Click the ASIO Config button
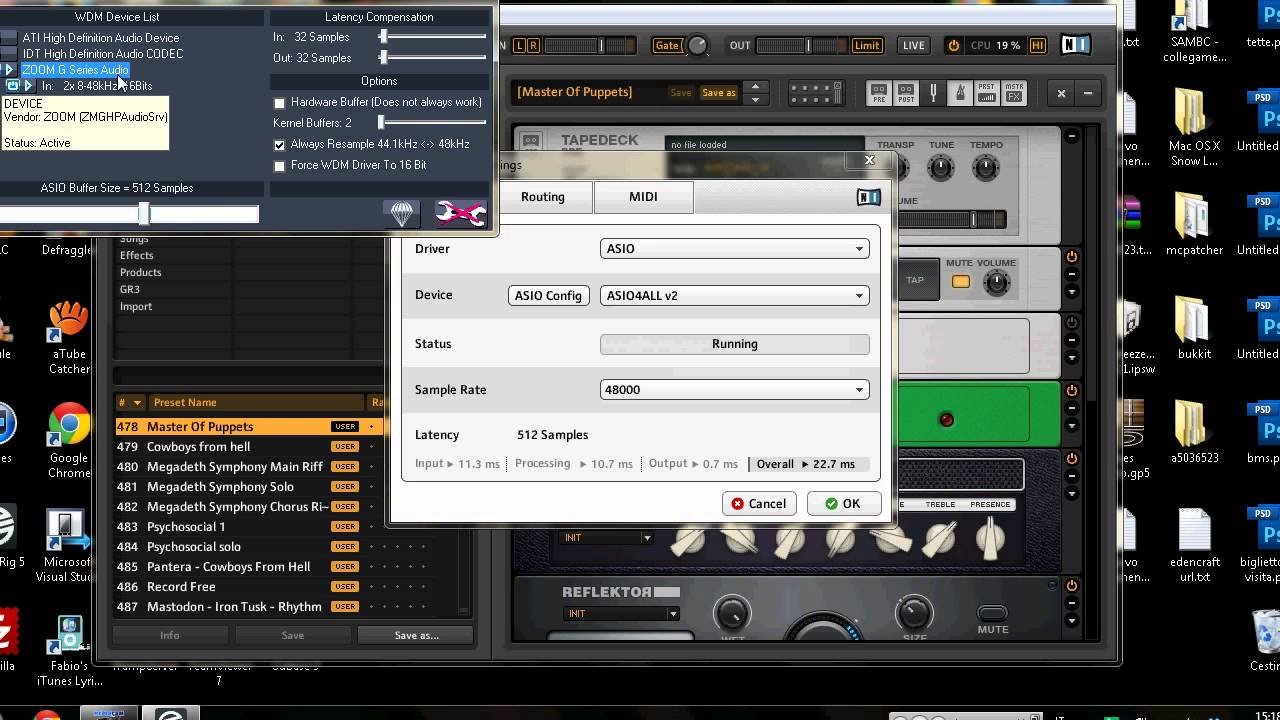 coord(548,296)
